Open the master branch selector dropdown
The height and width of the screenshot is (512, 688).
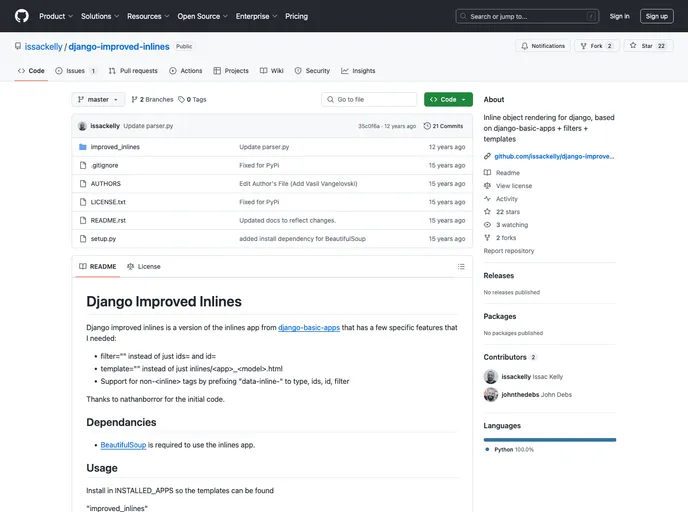98,100
